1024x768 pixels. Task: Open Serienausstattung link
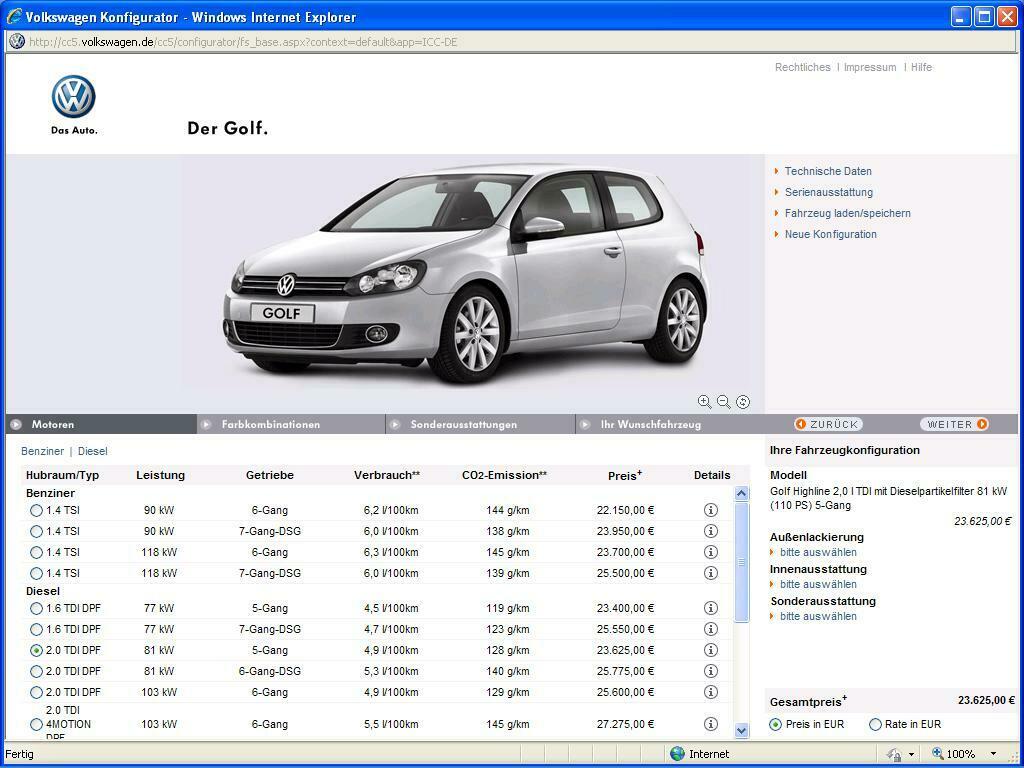(x=829, y=192)
